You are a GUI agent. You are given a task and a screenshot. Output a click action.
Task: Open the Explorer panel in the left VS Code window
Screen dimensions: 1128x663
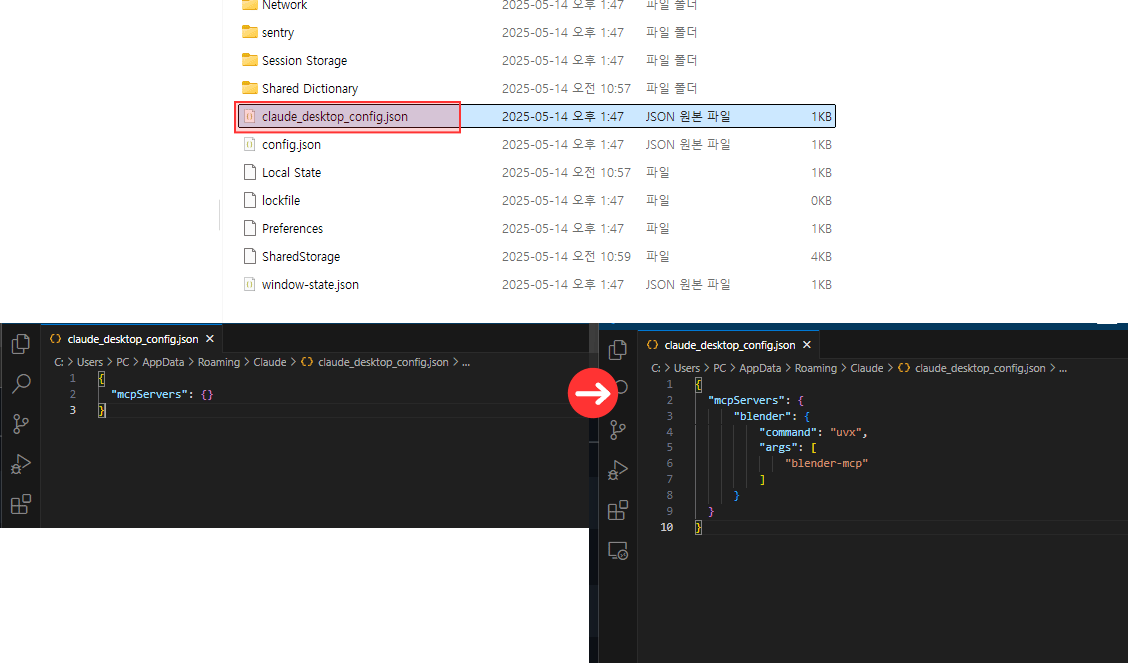[20, 343]
